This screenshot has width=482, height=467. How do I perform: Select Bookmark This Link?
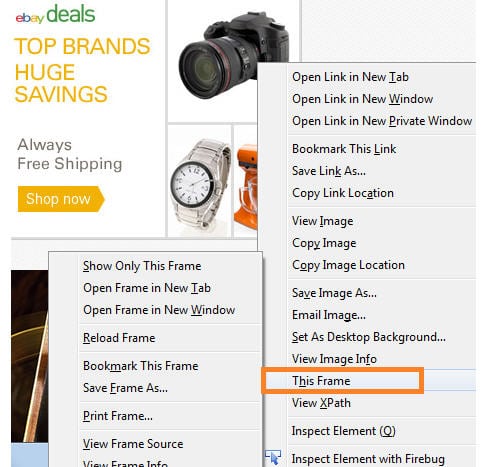click(344, 149)
